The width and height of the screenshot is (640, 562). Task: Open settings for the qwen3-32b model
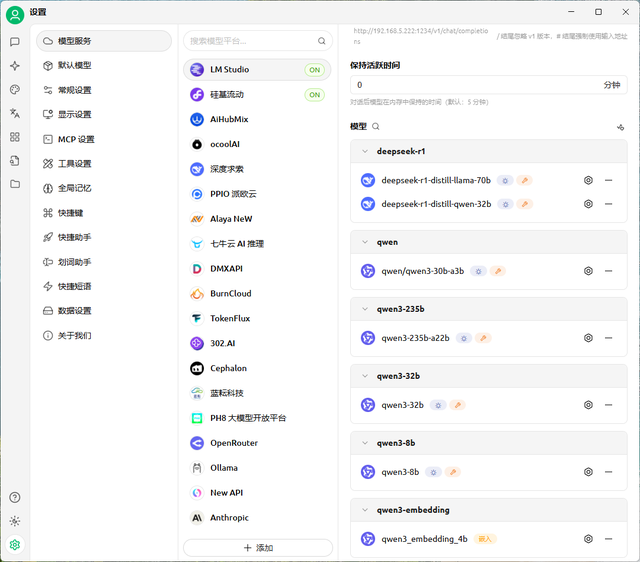[x=588, y=404]
